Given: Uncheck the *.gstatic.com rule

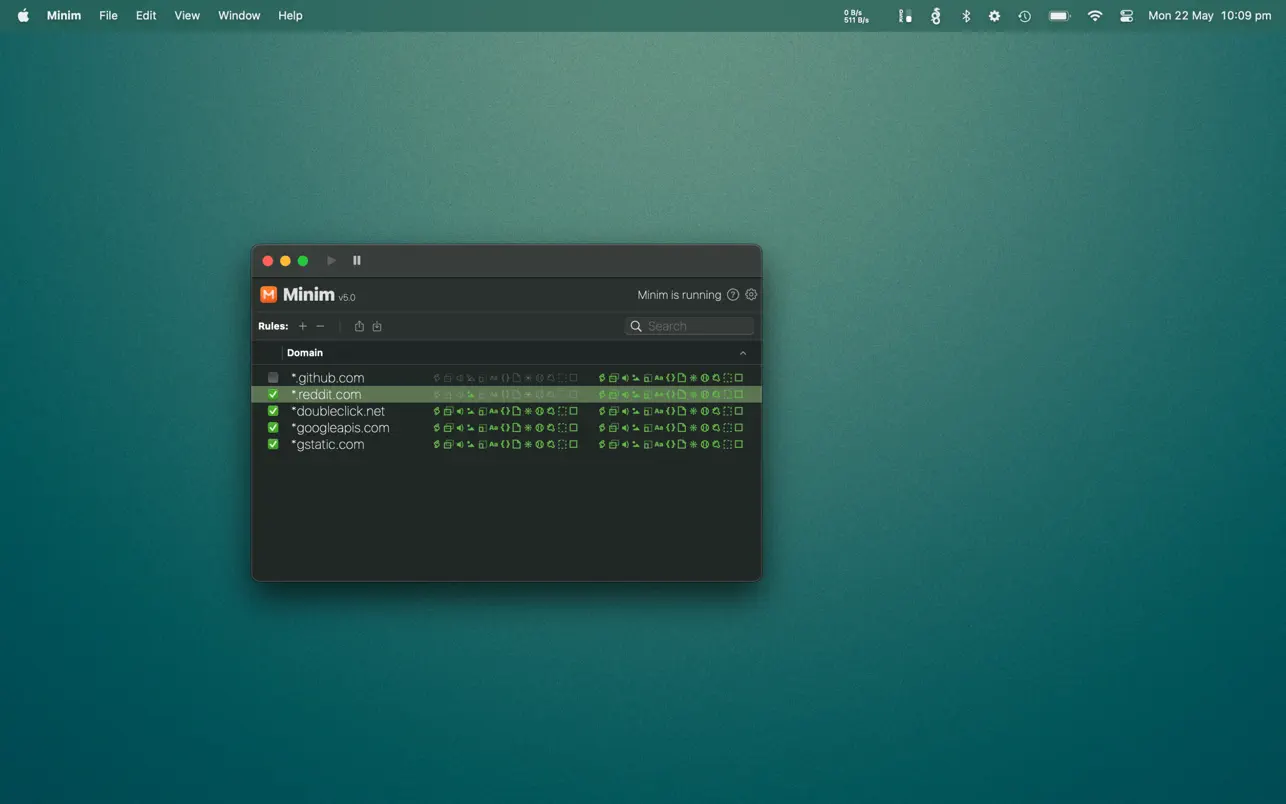Looking at the screenshot, I should pos(272,444).
